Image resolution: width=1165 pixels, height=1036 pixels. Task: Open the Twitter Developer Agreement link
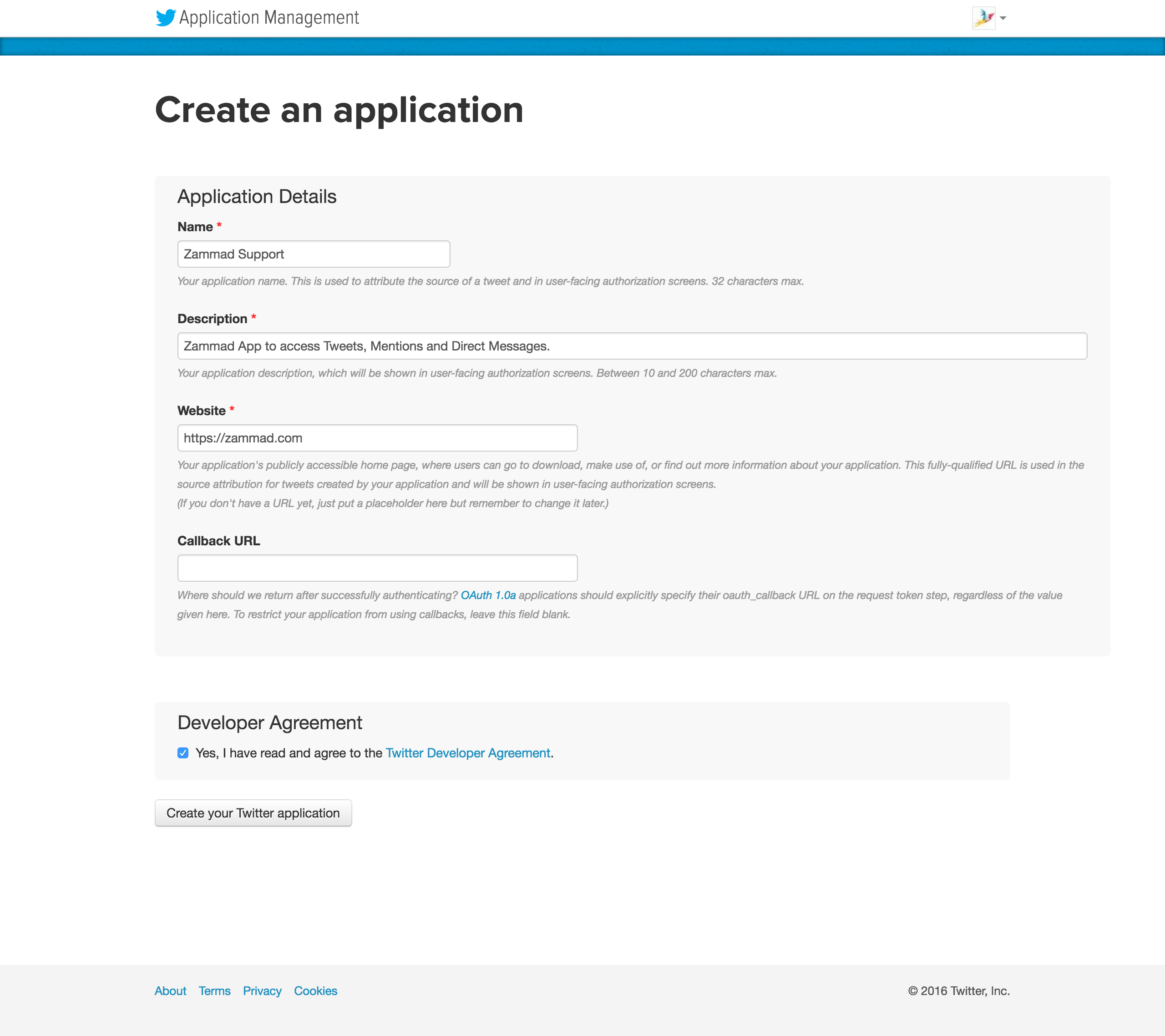click(468, 753)
